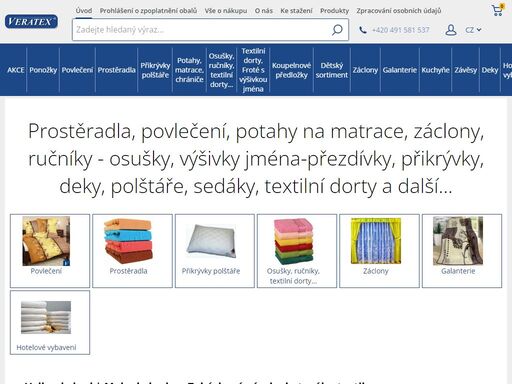Open the user account icon
The height and width of the screenshot is (384, 512).
[451, 30]
